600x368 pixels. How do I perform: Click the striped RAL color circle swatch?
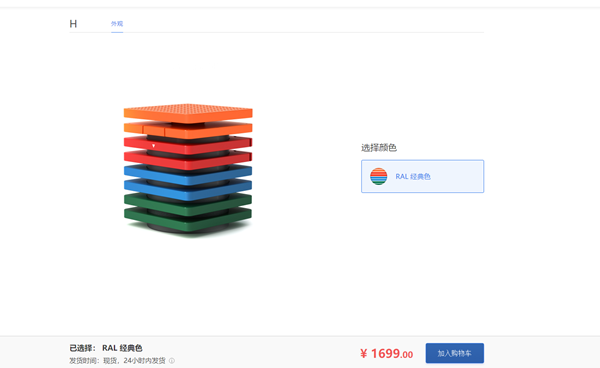point(378,176)
